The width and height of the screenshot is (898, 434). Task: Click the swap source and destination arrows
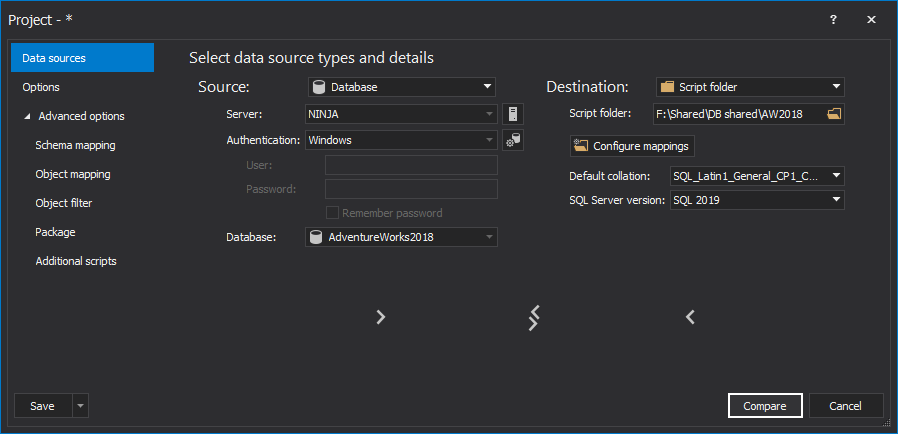click(534, 317)
